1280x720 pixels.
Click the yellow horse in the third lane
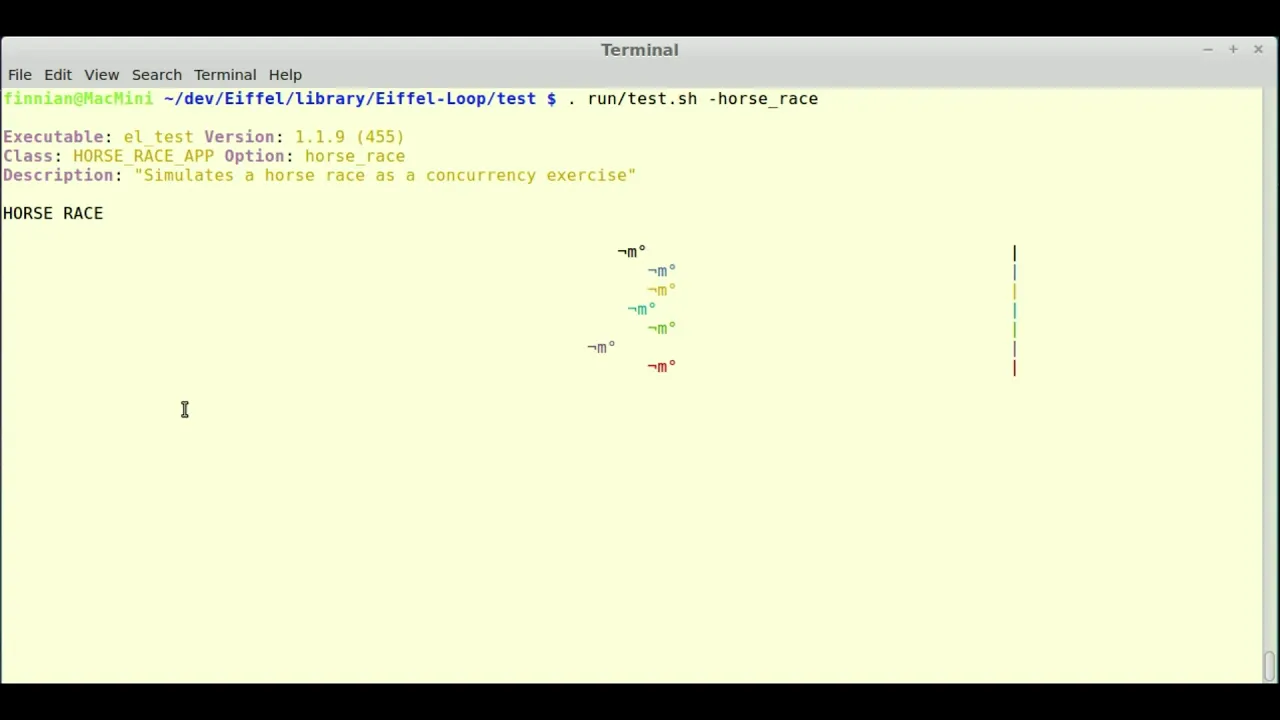coord(662,290)
